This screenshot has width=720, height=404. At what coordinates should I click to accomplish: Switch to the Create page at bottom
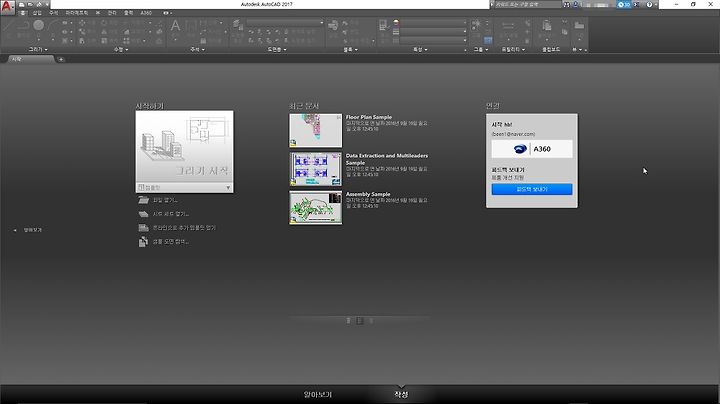click(401, 394)
